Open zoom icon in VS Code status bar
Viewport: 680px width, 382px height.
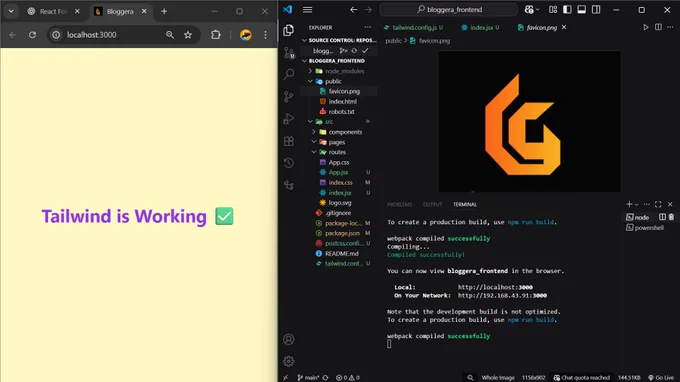pyautogui.click(x=470, y=378)
